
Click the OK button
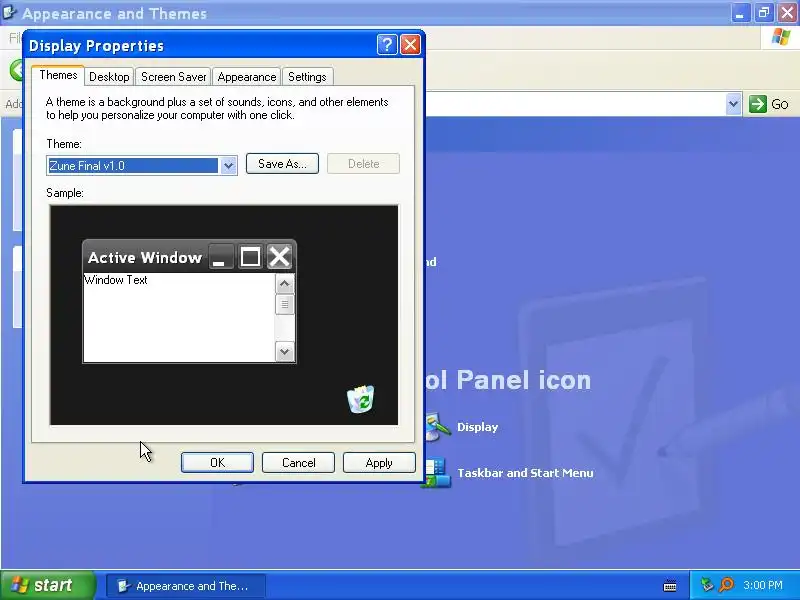(x=217, y=463)
